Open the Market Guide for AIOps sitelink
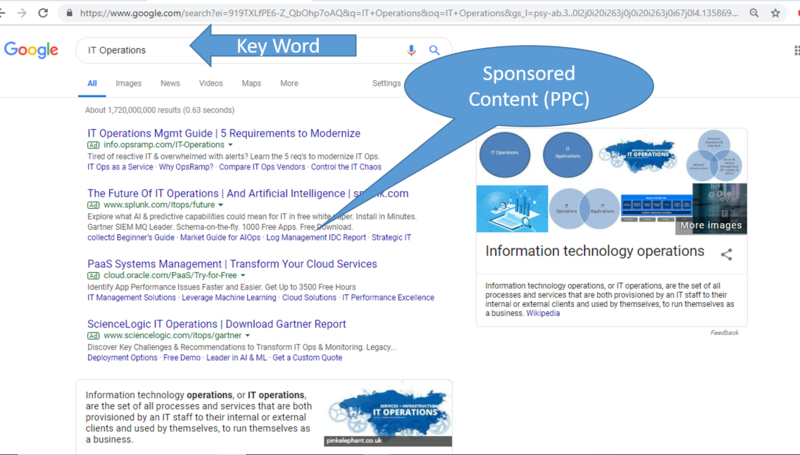Screen dimensions: 800x455 pos(220,237)
